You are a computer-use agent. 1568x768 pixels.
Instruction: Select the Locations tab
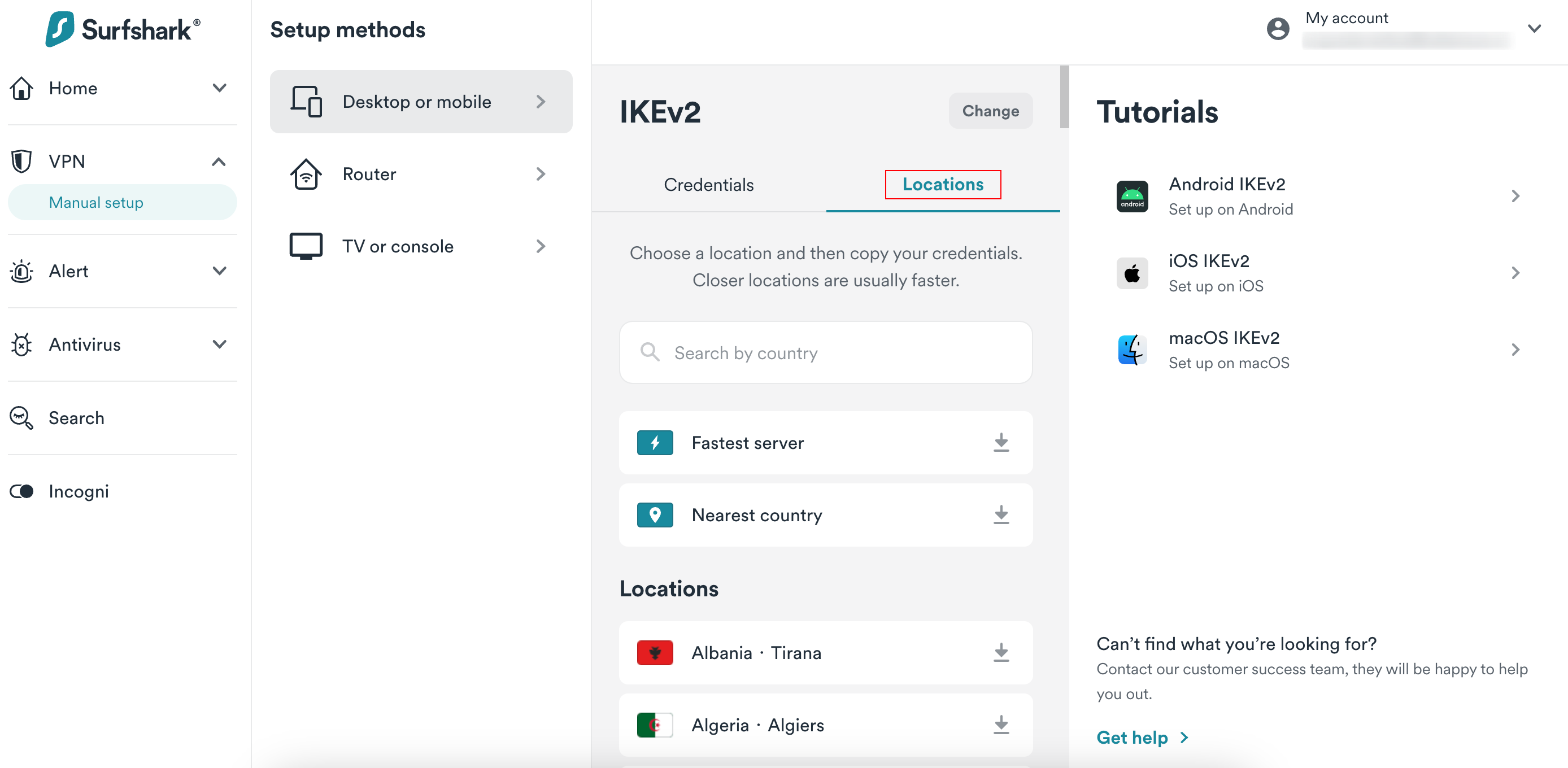942,185
